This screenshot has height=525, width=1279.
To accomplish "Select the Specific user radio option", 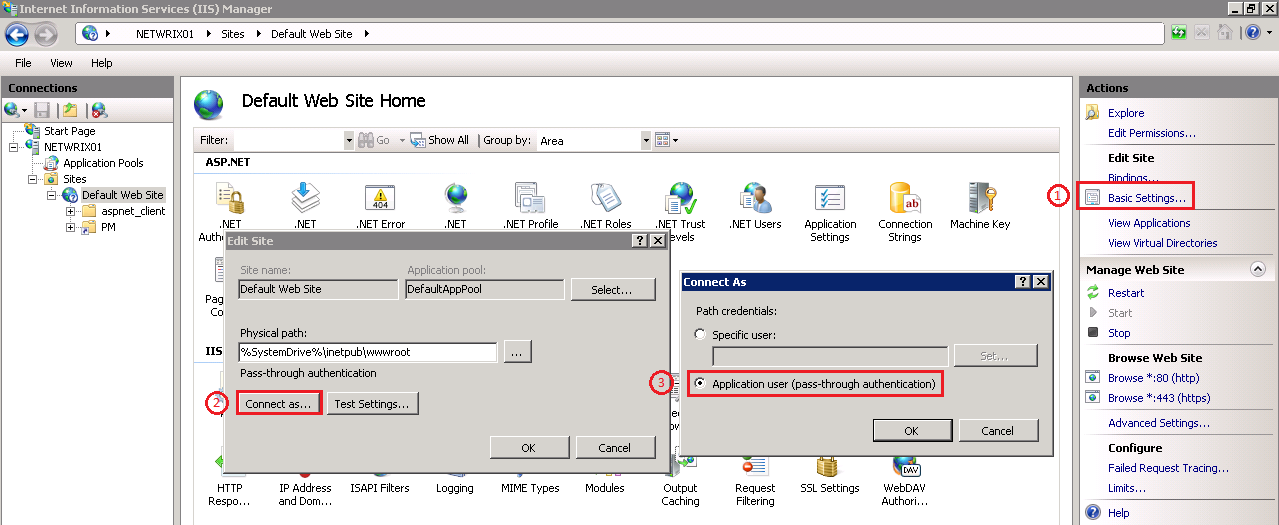I will click(699, 335).
